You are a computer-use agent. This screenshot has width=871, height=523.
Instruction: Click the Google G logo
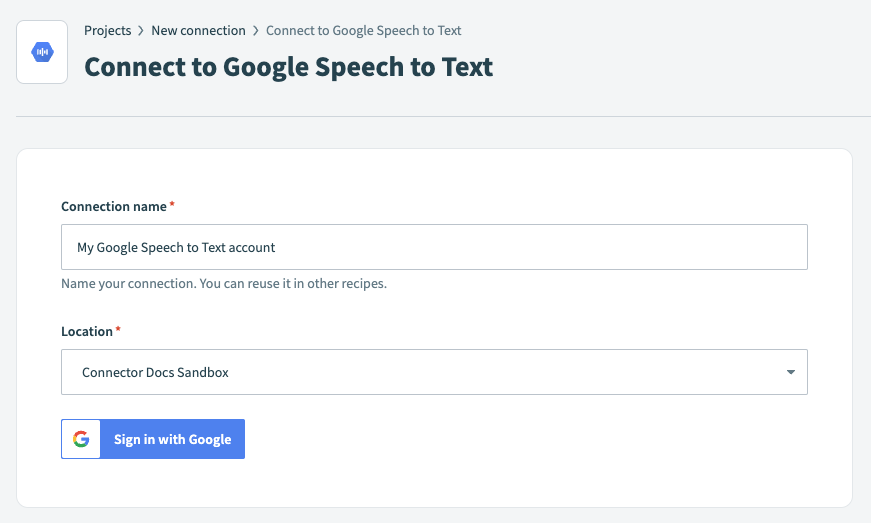[81, 439]
